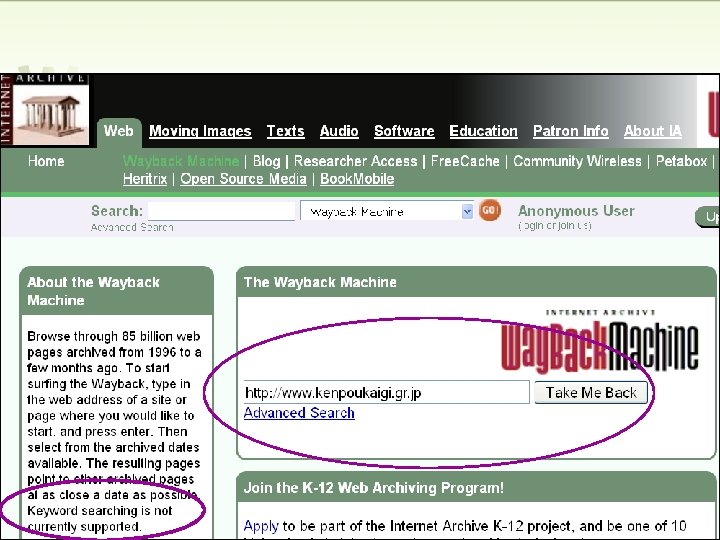Open the Blog link
The height and width of the screenshot is (540, 720).
click(x=266, y=161)
